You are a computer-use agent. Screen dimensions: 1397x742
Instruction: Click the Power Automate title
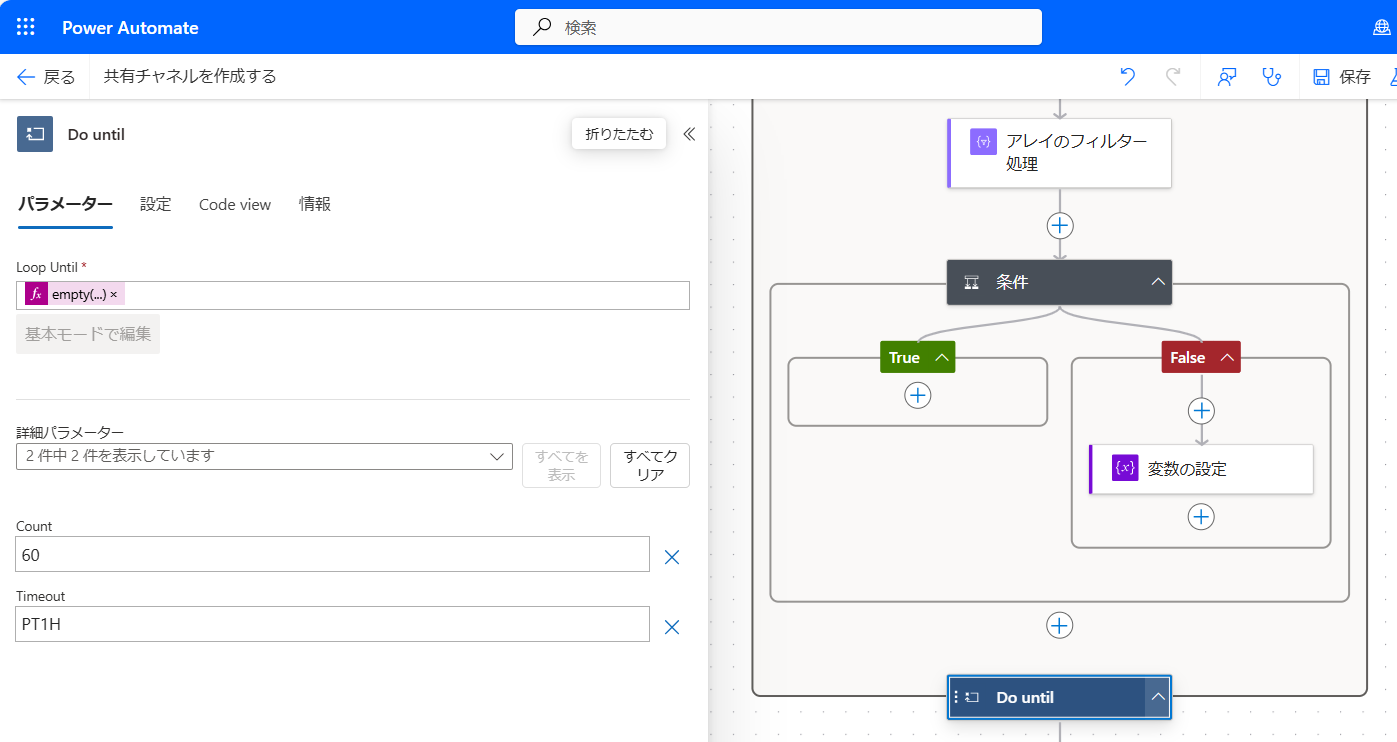[x=130, y=28]
